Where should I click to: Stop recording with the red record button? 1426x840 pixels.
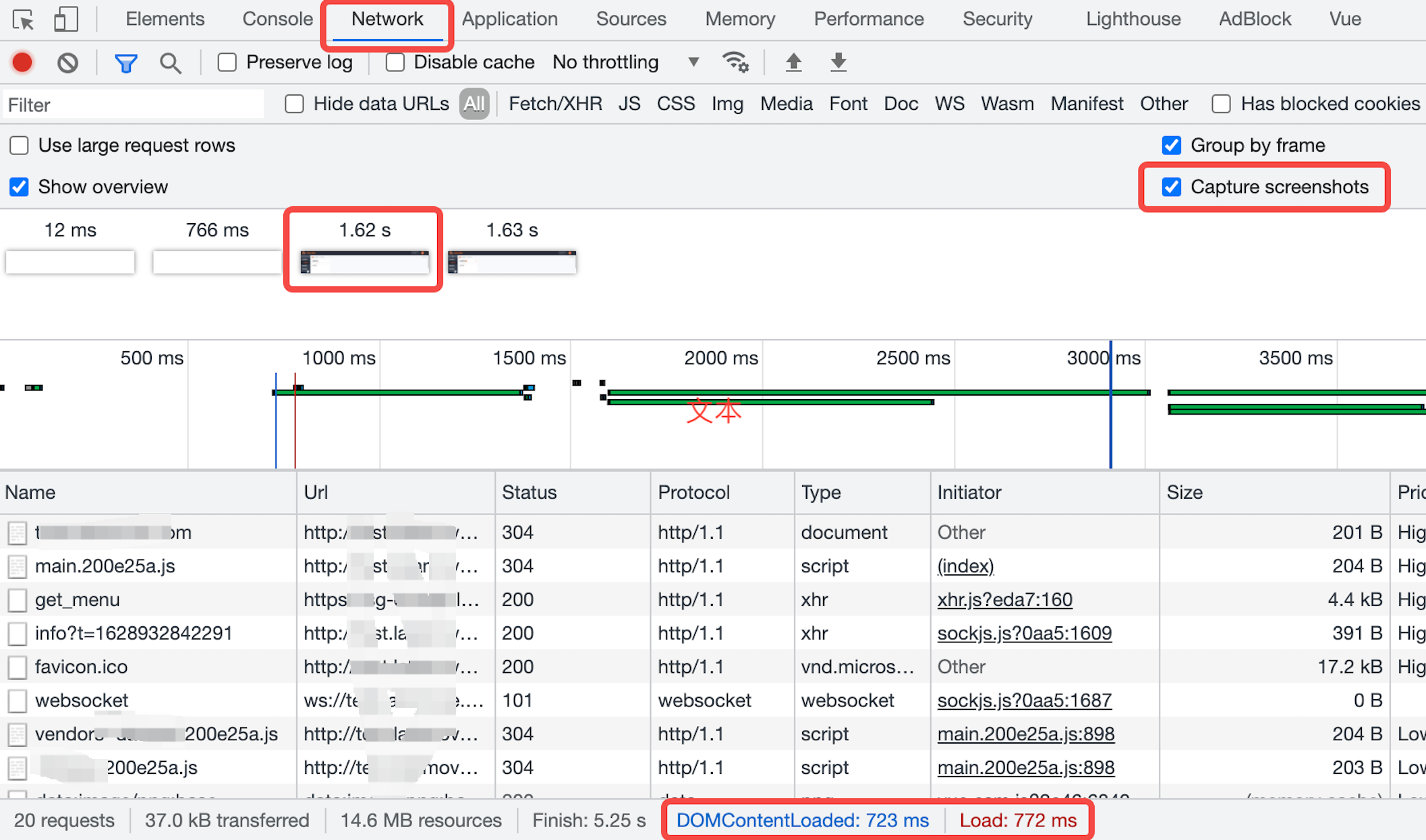[22, 63]
